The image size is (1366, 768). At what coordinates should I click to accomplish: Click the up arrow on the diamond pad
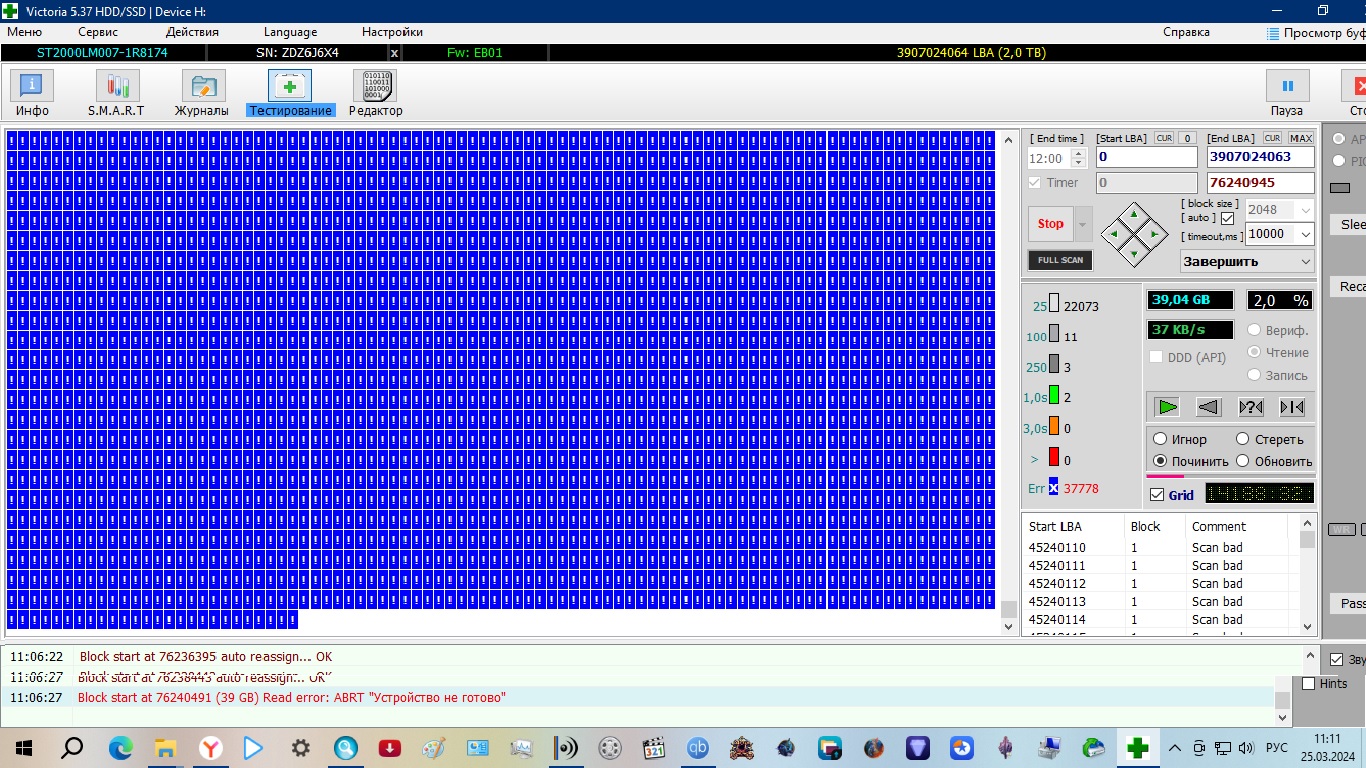(1133, 214)
